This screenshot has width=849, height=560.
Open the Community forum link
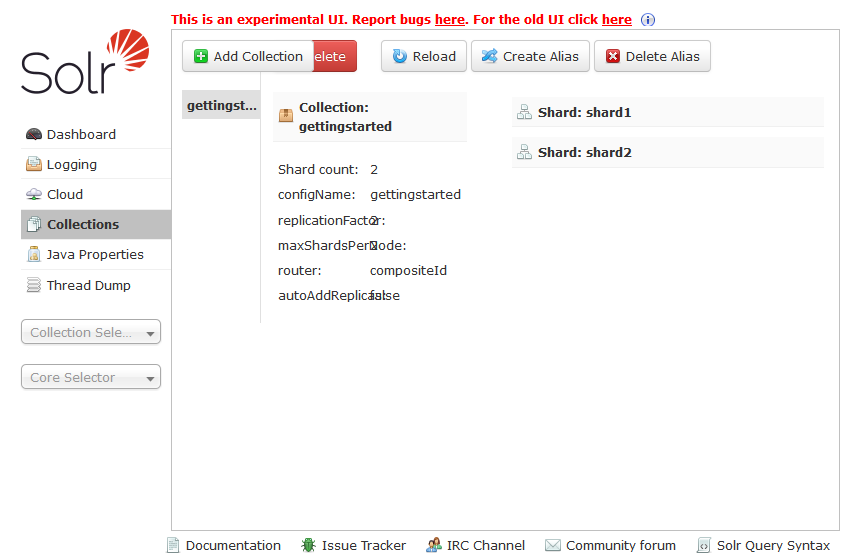(x=621, y=545)
